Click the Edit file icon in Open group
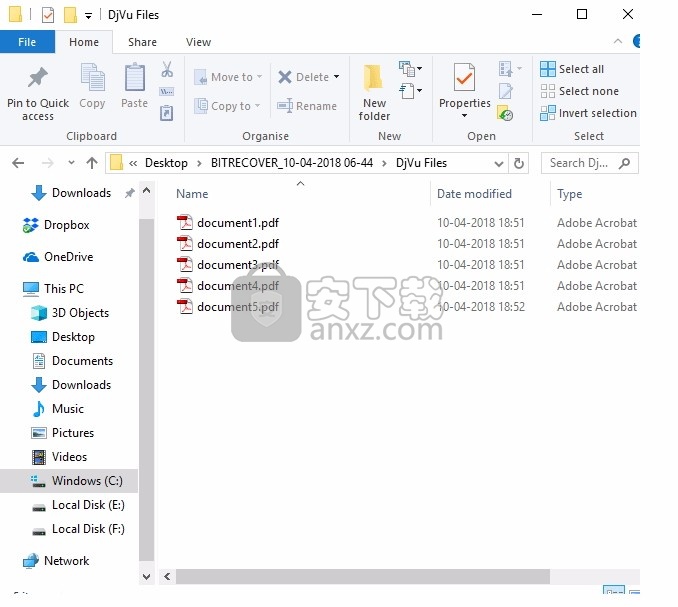Viewport: 678px width, 607px height. pos(505,91)
